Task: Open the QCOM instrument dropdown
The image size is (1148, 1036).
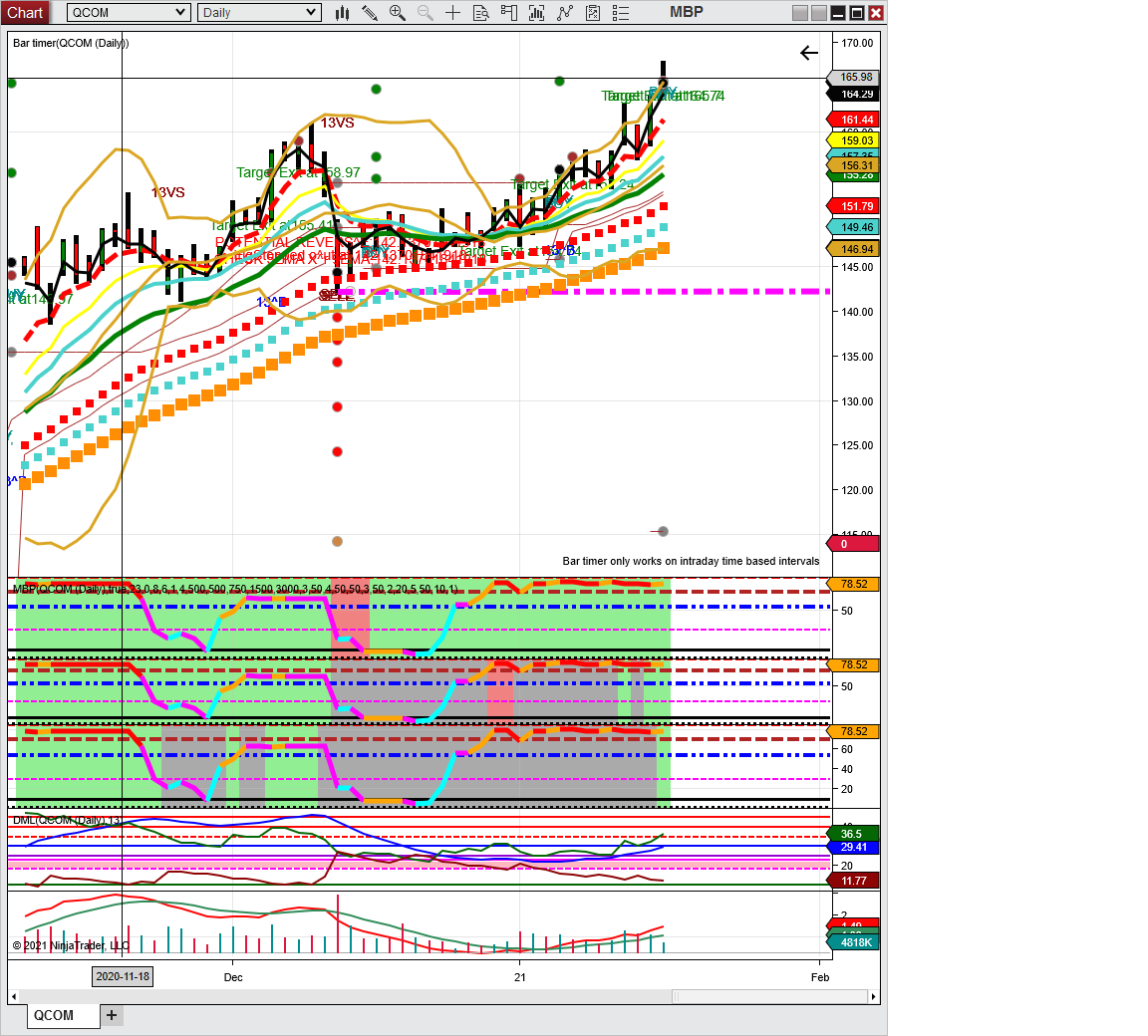Action: point(129,12)
